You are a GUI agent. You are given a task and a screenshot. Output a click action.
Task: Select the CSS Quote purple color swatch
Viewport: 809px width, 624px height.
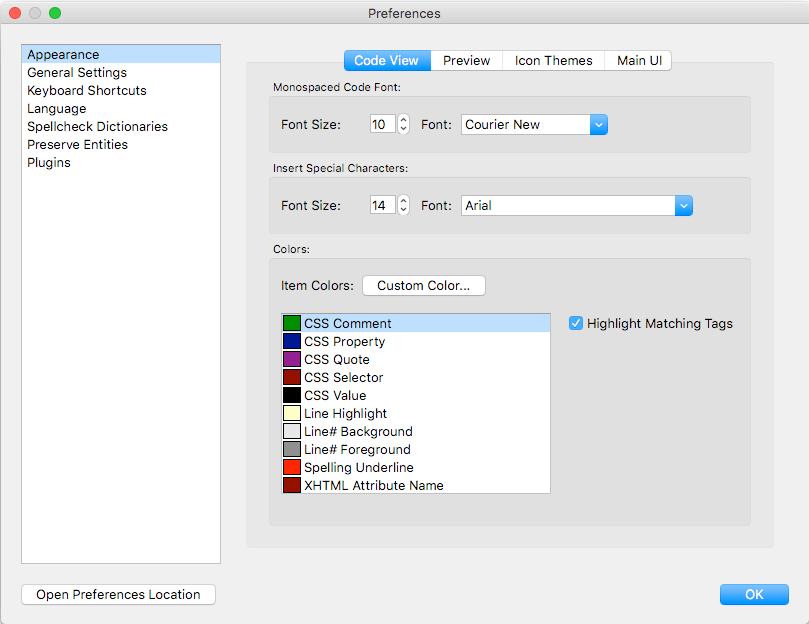click(x=292, y=359)
